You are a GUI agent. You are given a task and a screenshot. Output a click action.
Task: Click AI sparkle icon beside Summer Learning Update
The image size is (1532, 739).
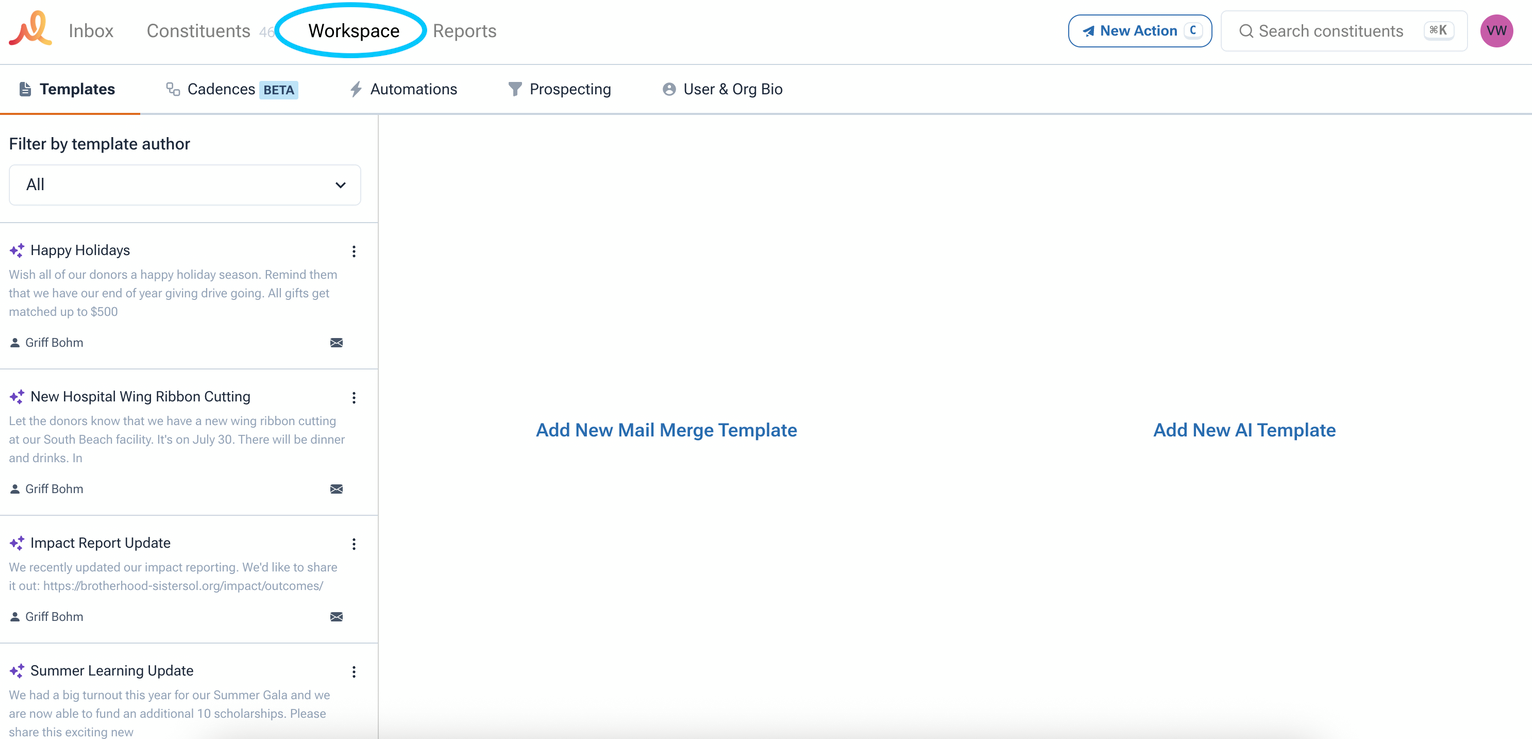[17, 671]
